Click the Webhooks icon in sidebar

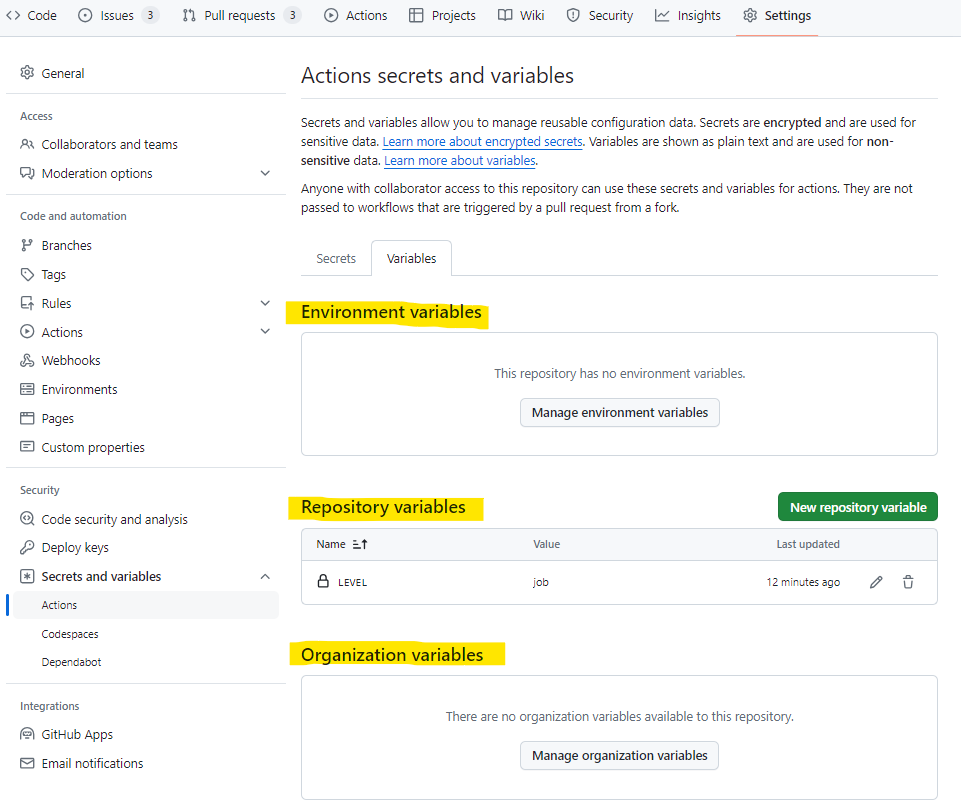point(27,360)
